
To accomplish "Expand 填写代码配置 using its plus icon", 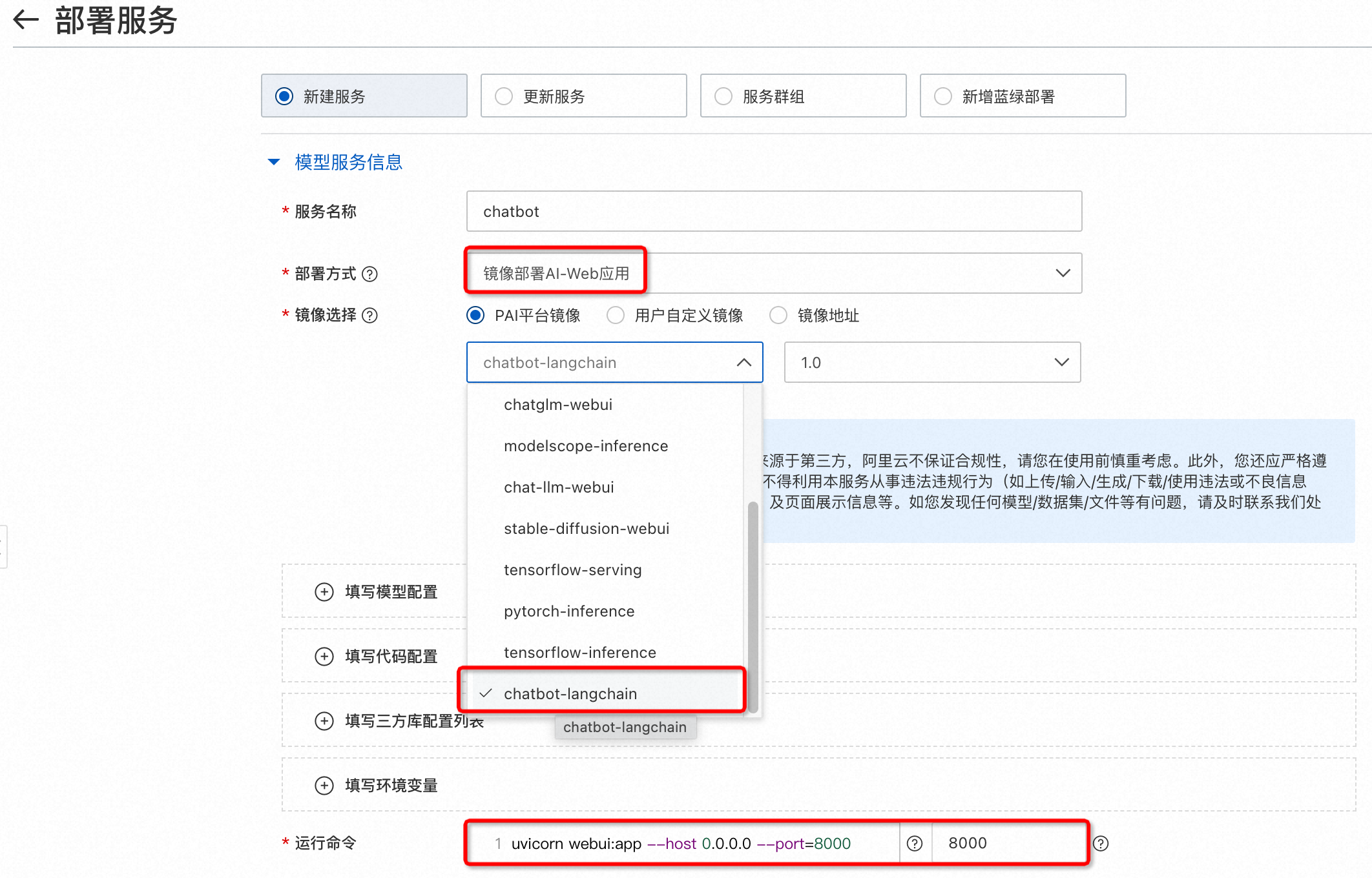I will pyautogui.click(x=324, y=656).
